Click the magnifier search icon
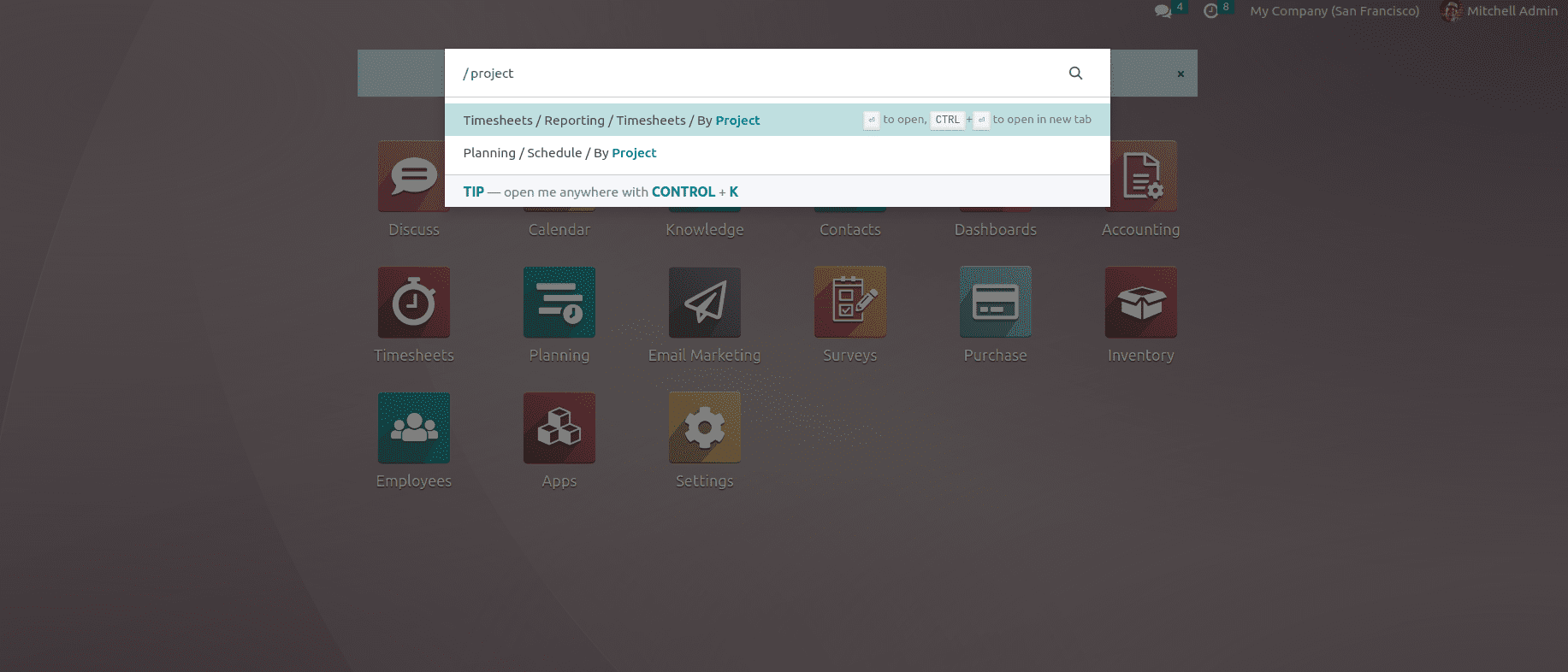Viewport: 1568px width, 672px height. tap(1076, 74)
